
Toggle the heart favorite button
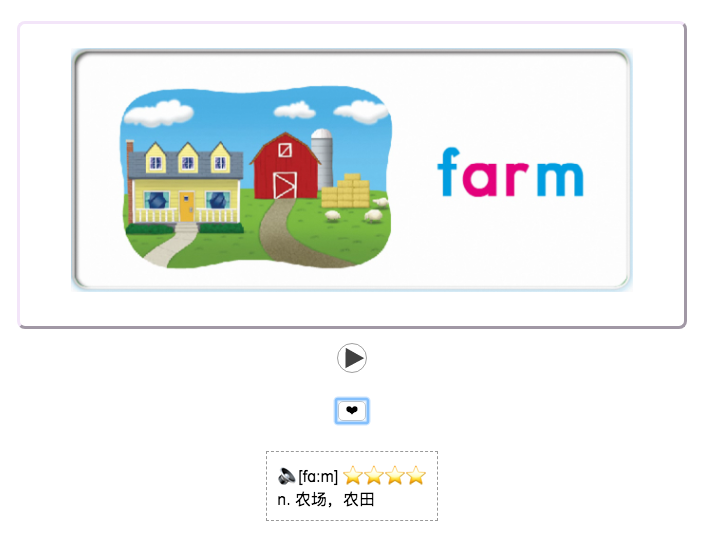point(352,410)
